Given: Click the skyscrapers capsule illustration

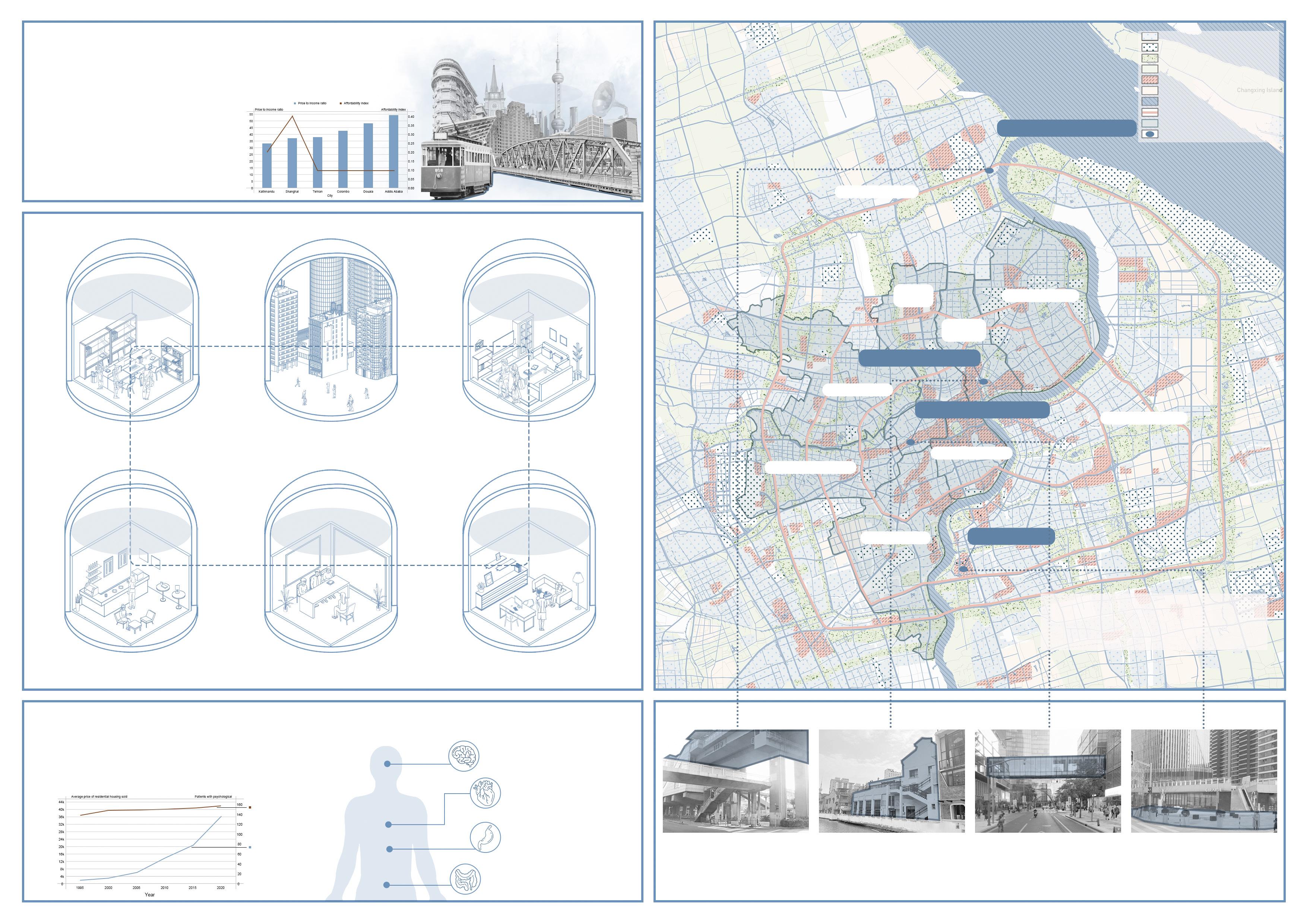Looking at the screenshot, I should 331,330.
